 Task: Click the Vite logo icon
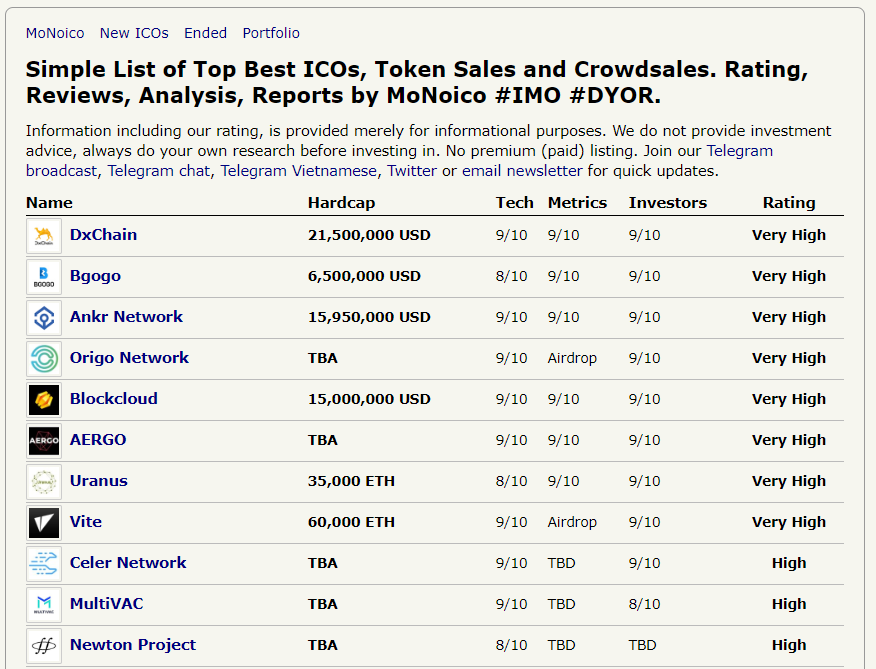pyautogui.click(x=44, y=523)
